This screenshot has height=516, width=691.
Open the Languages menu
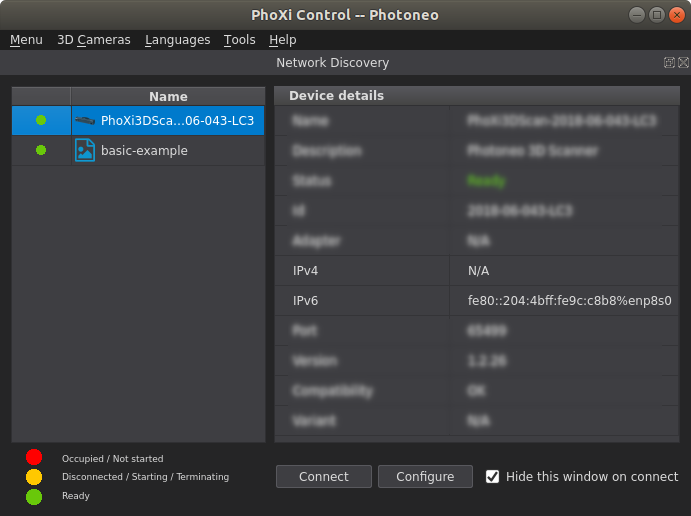click(x=178, y=40)
